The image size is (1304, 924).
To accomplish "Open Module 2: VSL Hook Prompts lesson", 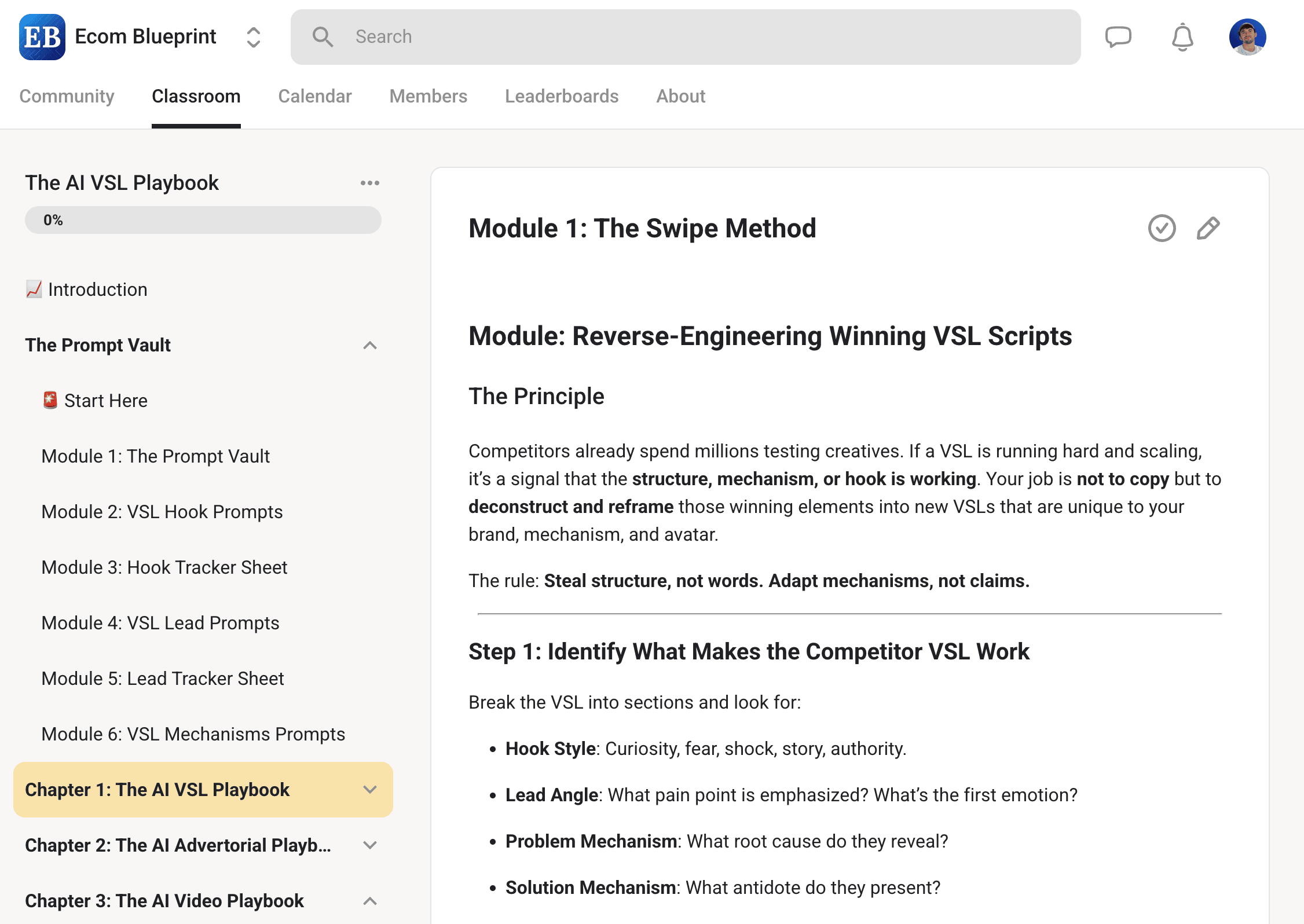I will (162, 512).
